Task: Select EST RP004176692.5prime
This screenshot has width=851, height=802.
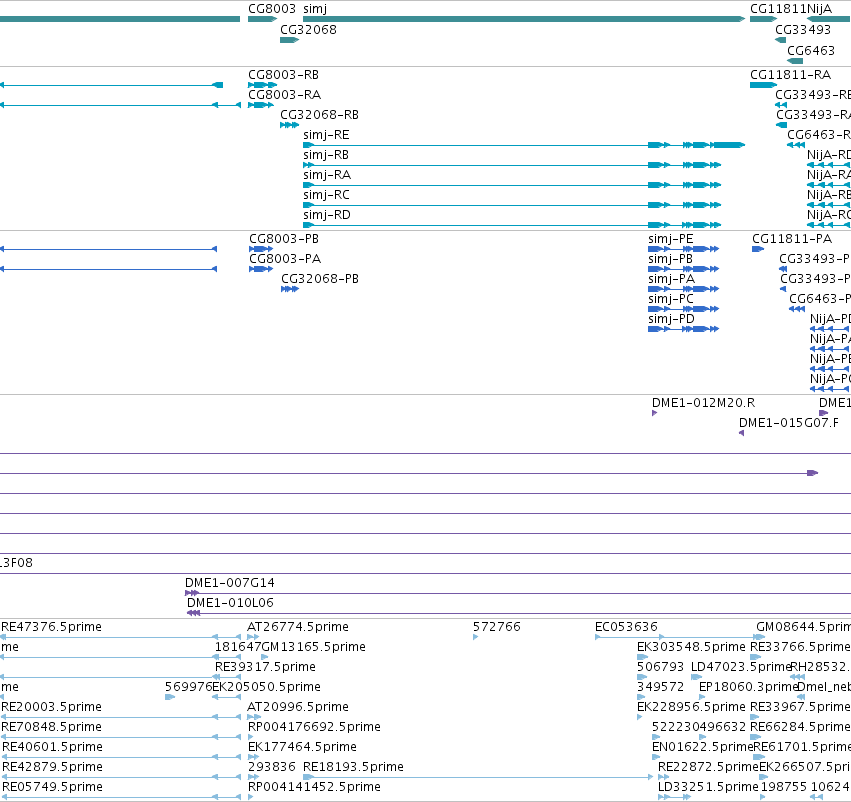Action: tap(314, 727)
